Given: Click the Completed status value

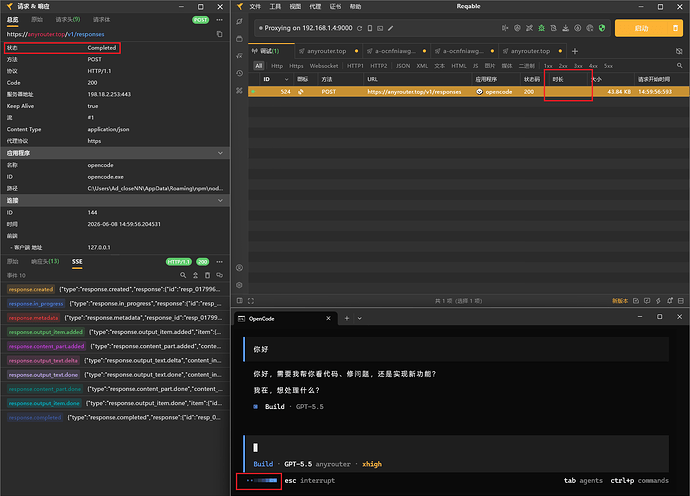Looking at the screenshot, I should [102, 48].
